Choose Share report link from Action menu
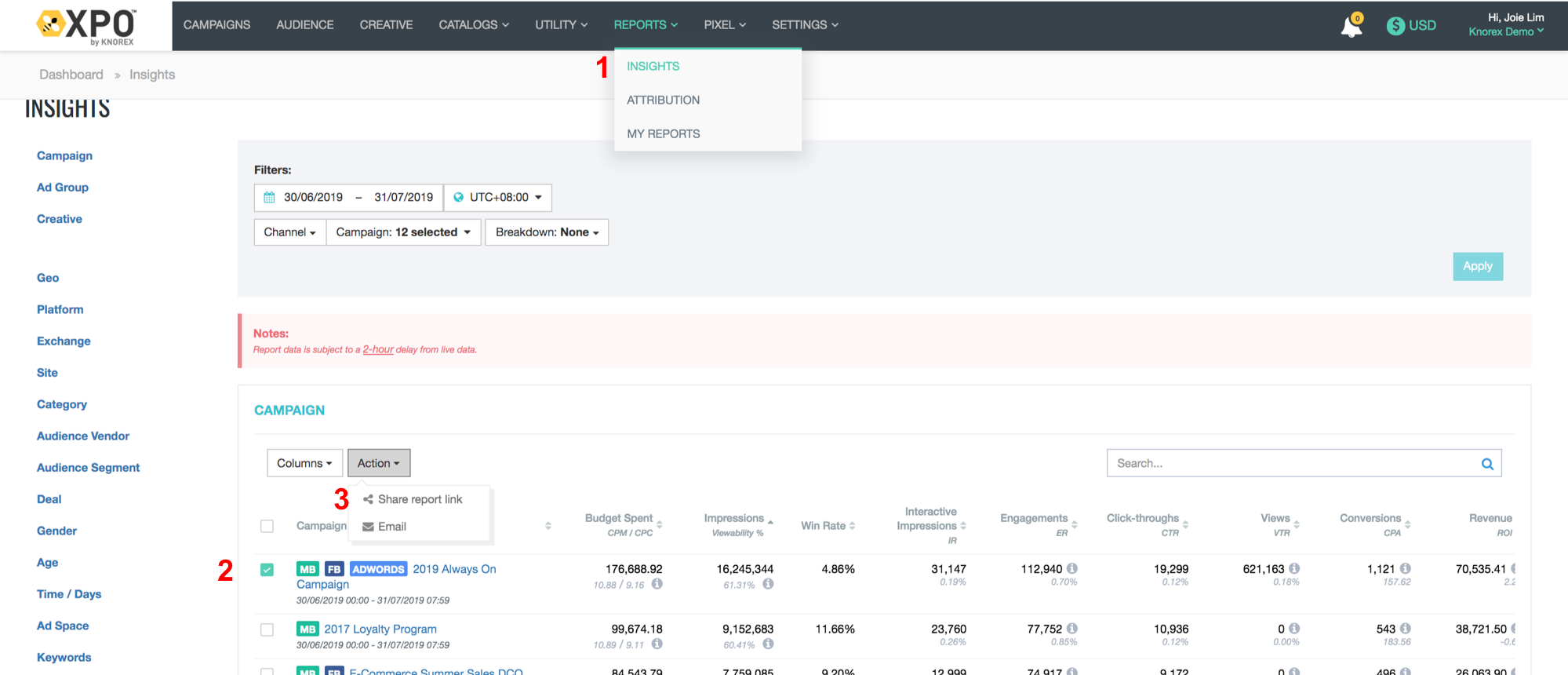This screenshot has height=675, width=1568. click(x=420, y=499)
